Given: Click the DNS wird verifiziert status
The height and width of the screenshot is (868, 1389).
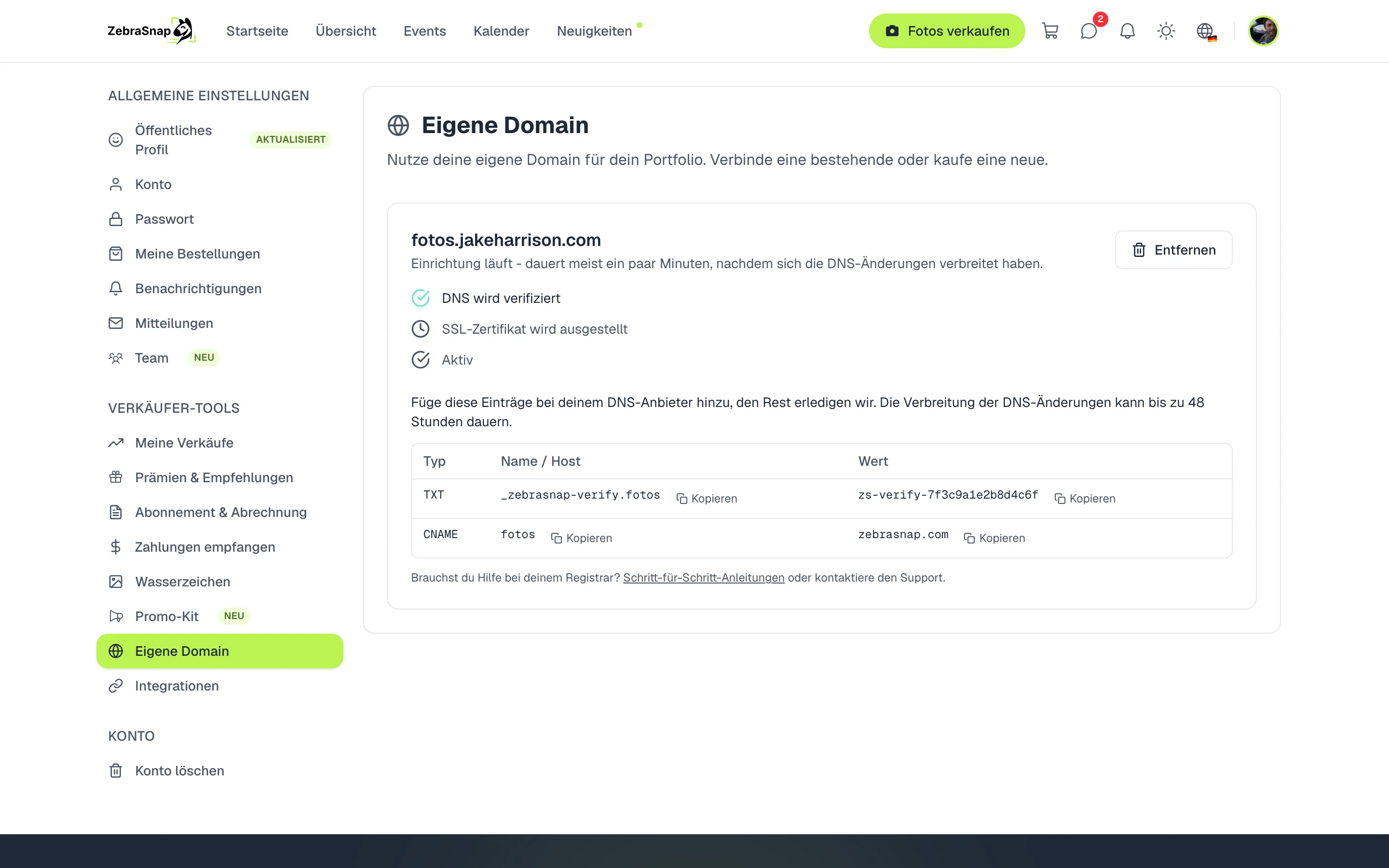Looking at the screenshot, I should pos(486,298).
